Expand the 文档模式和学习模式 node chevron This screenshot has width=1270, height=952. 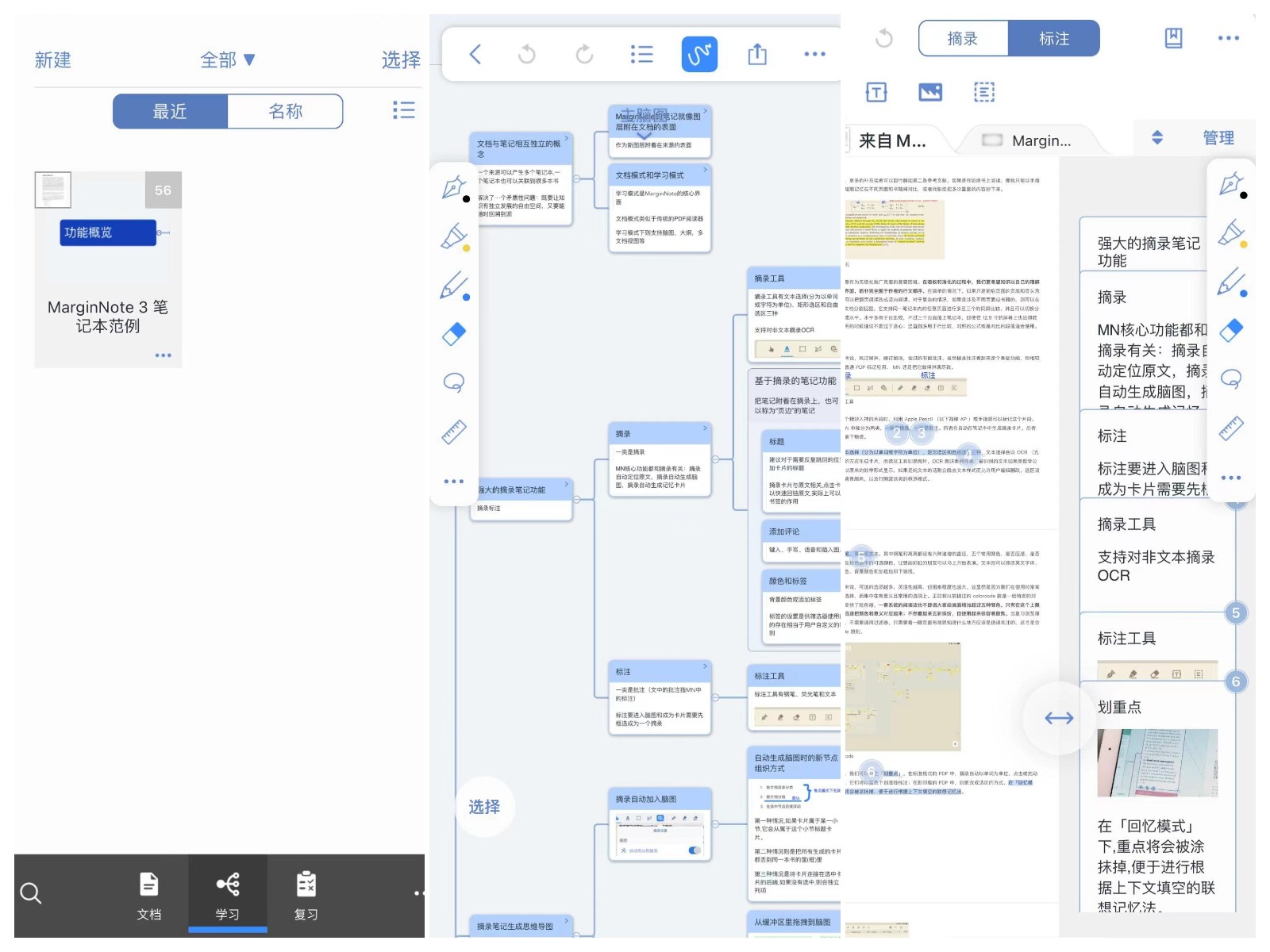(705, 169)
